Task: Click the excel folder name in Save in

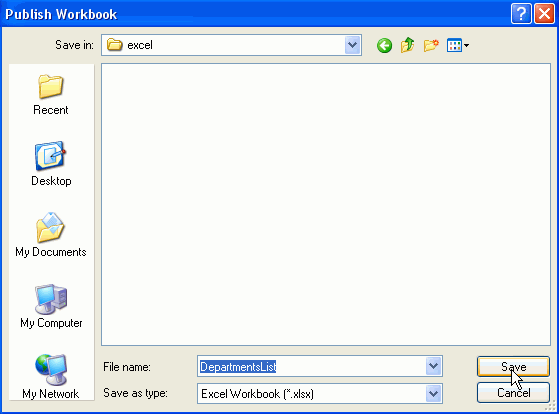Action: pyautogui.click(x=140, y=45)
